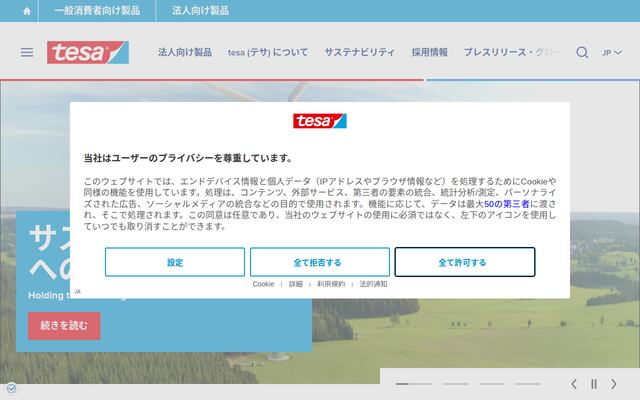
Task: Open the hamburger menu icon
Action: coord(27,52)
